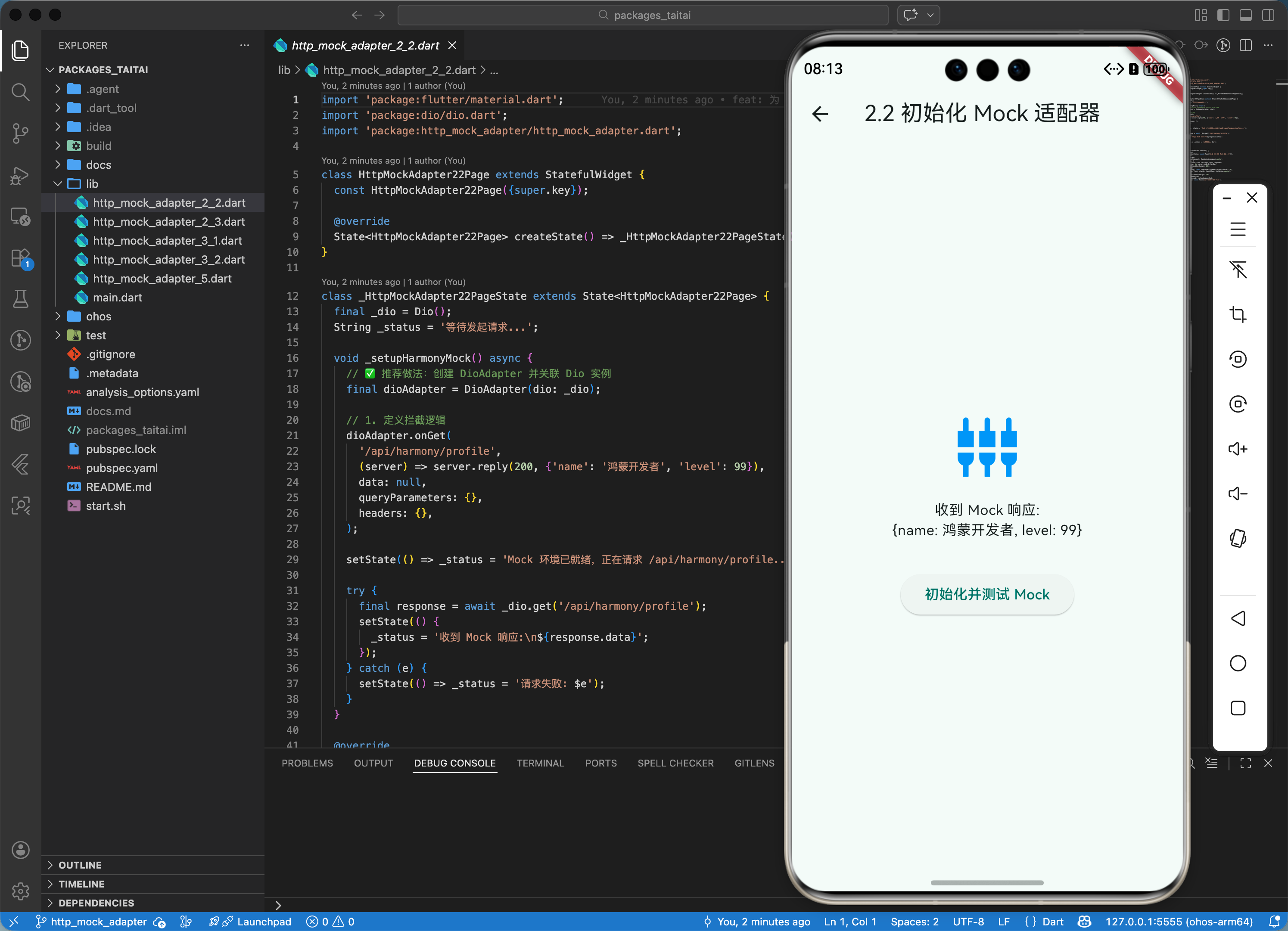The image size is (1288, 931).
Task: Collapse the lib folder
Action: [x=91, y=183]
